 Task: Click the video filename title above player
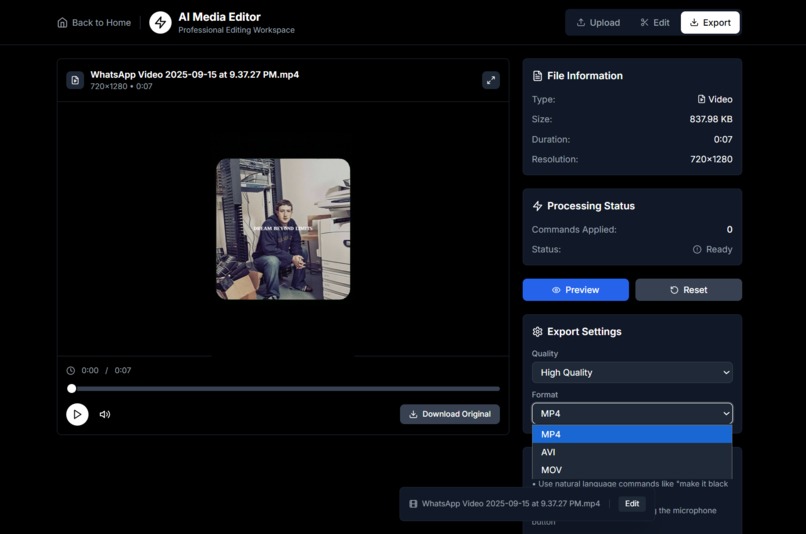(195, 75)
